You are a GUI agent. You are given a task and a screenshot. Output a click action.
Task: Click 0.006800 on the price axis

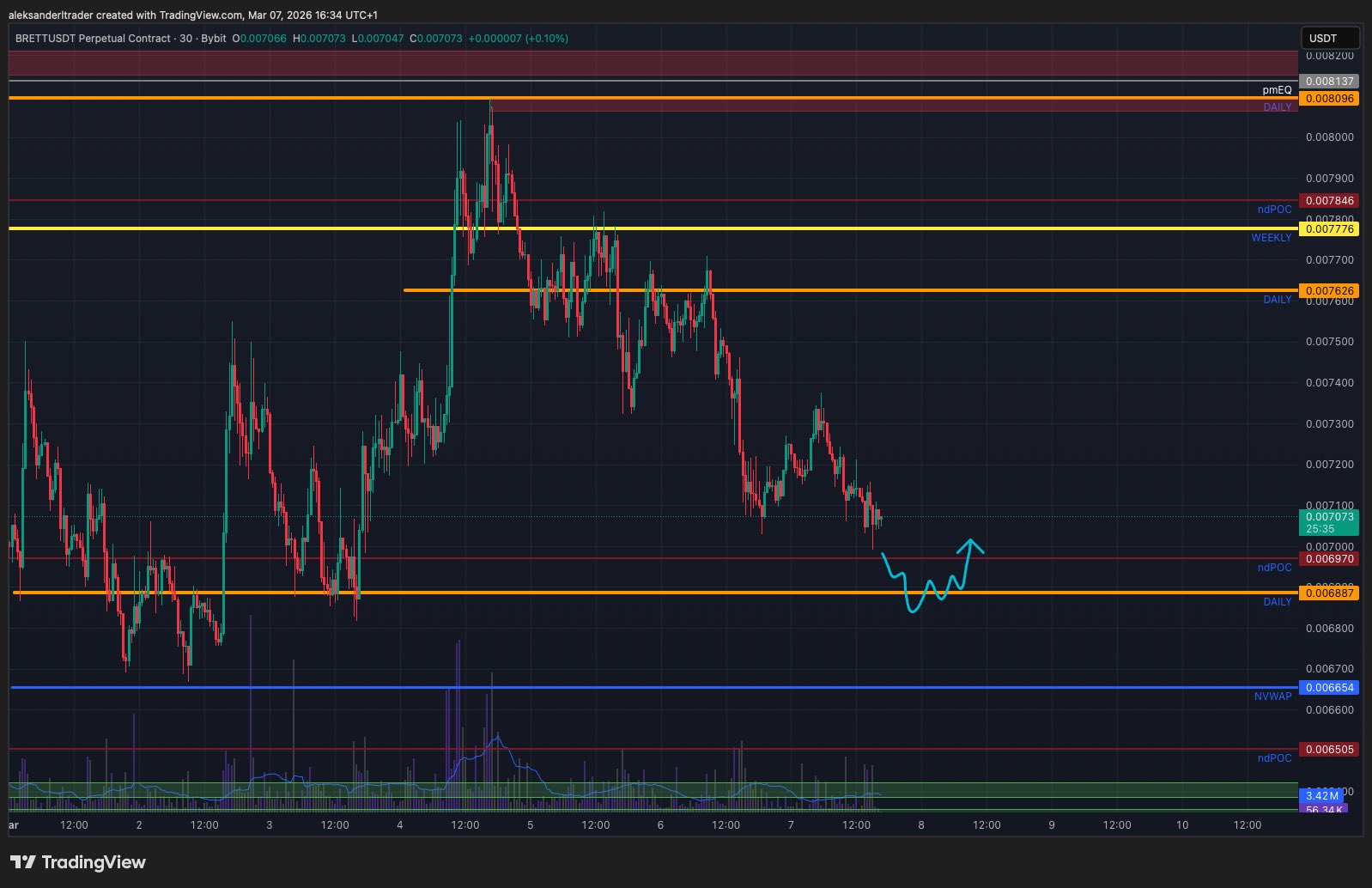point(1329,629)
